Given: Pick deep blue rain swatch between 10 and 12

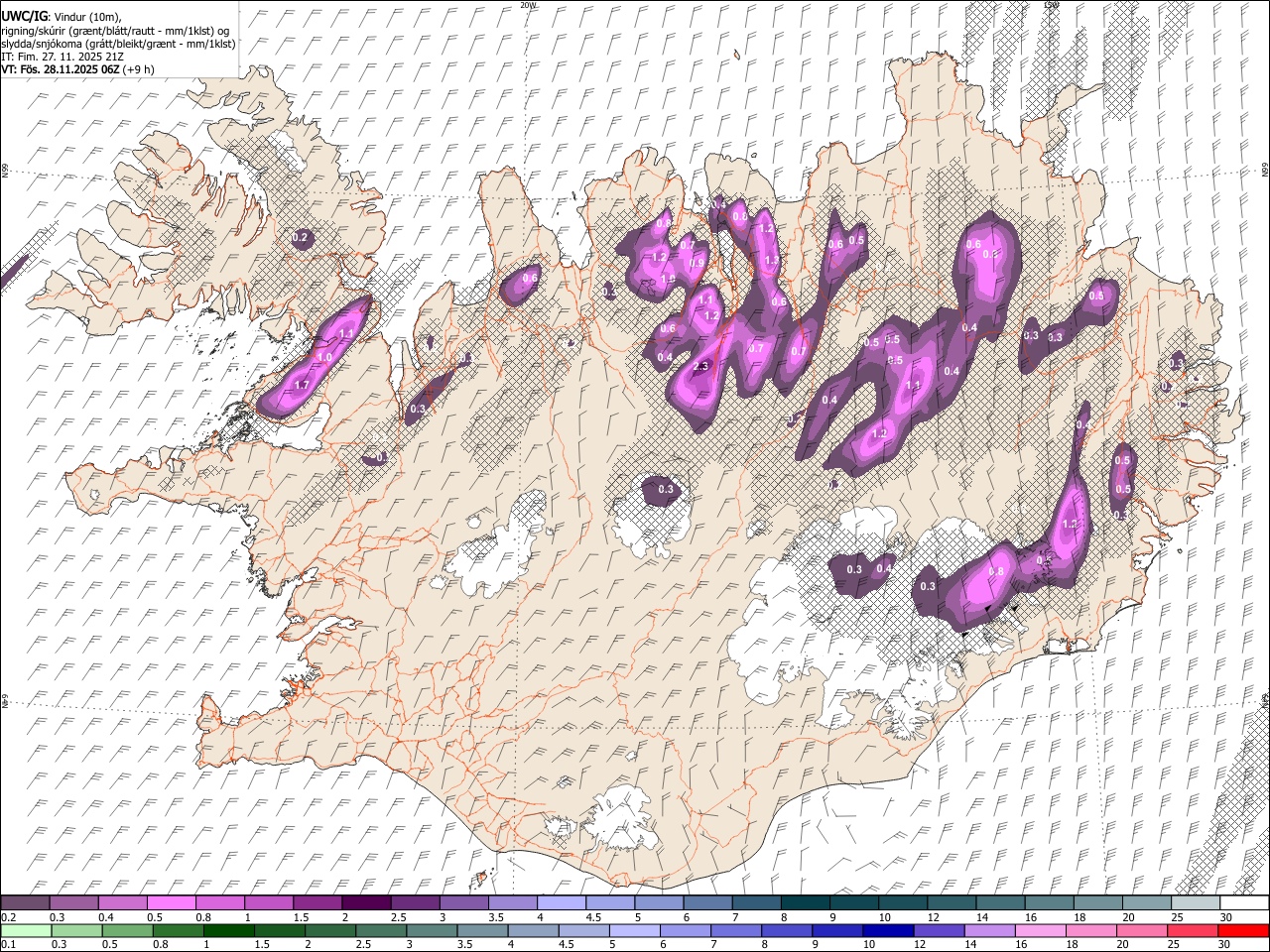Looking at the screenshot, I should pos(889,930).
